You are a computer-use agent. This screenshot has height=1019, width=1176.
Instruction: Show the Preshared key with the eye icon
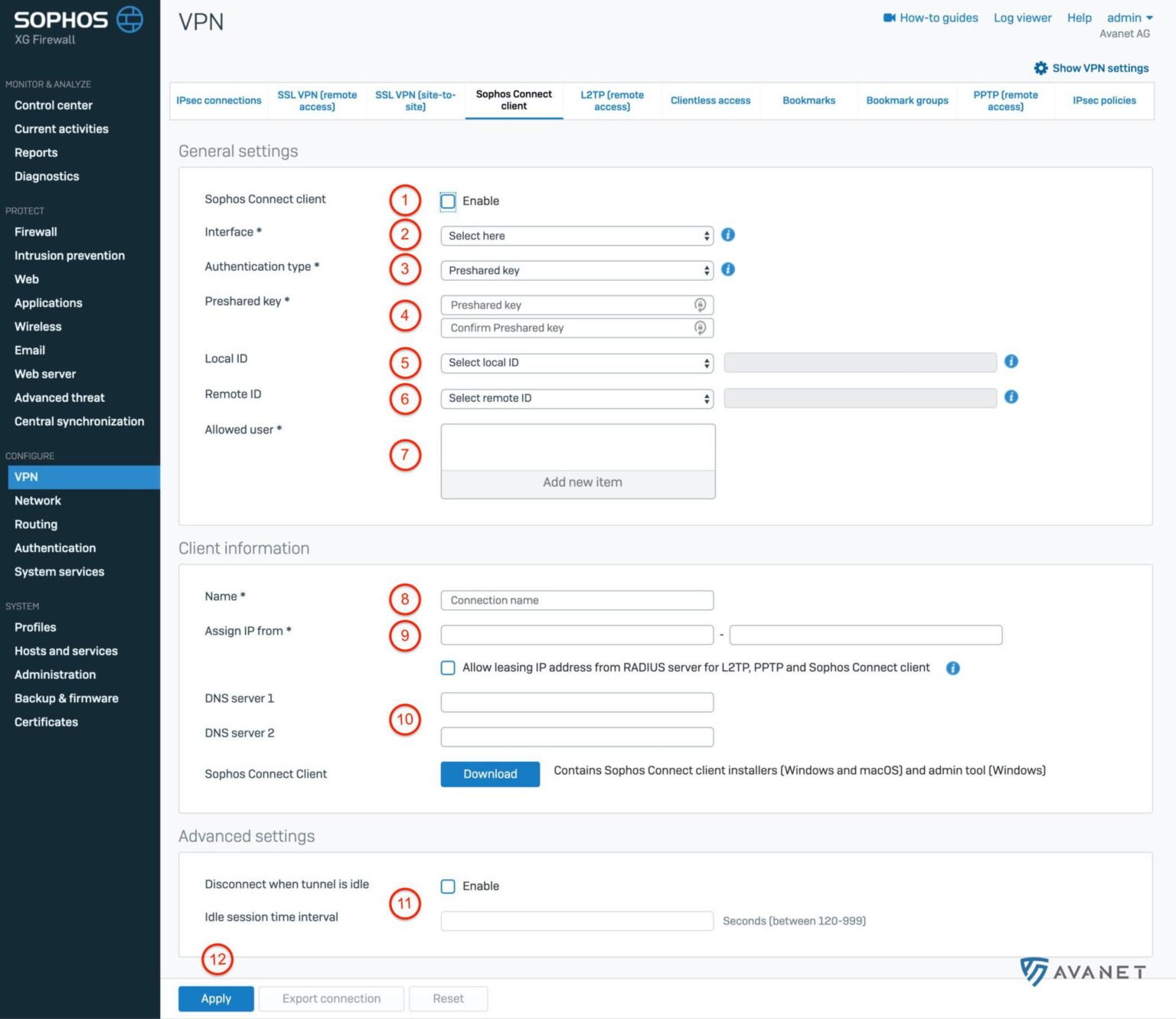click(x=701, y=305)
